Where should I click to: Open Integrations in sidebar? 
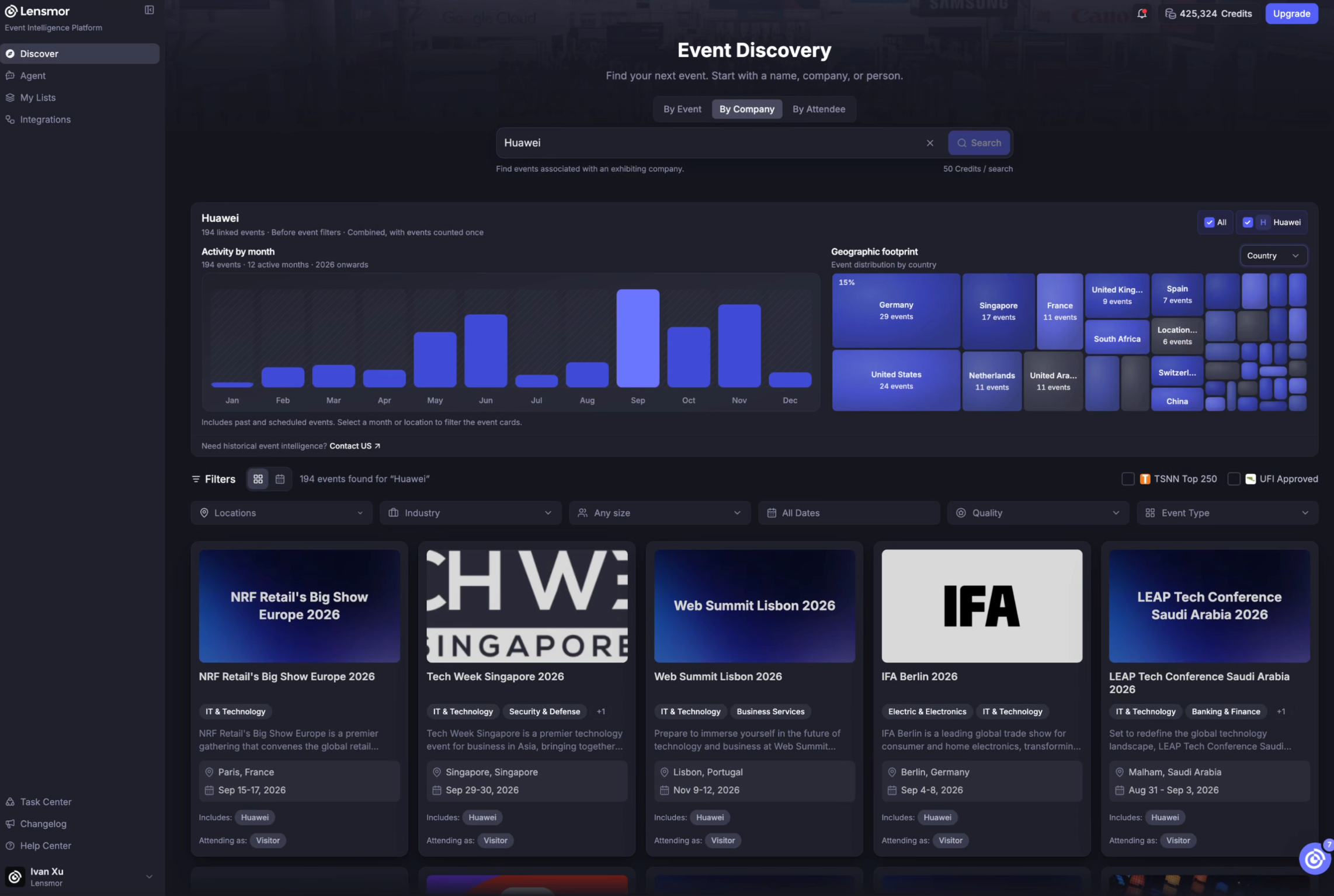(x=80, y=120)
